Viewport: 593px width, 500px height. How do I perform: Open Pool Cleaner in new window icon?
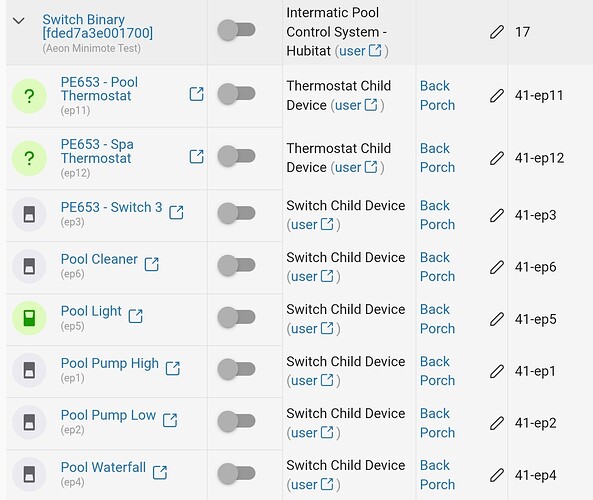click(152, 264)
